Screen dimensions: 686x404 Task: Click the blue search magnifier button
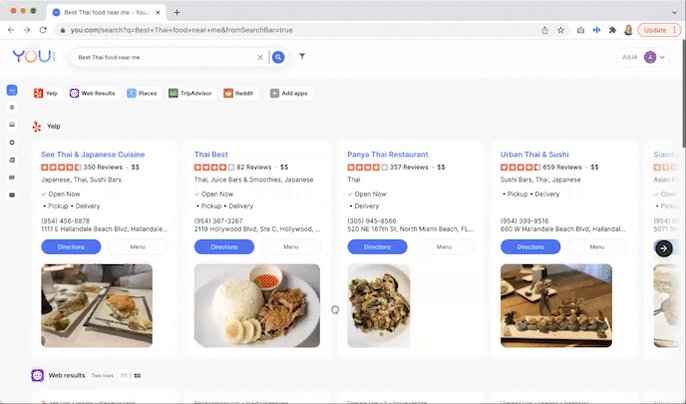[x=278, y=57]
